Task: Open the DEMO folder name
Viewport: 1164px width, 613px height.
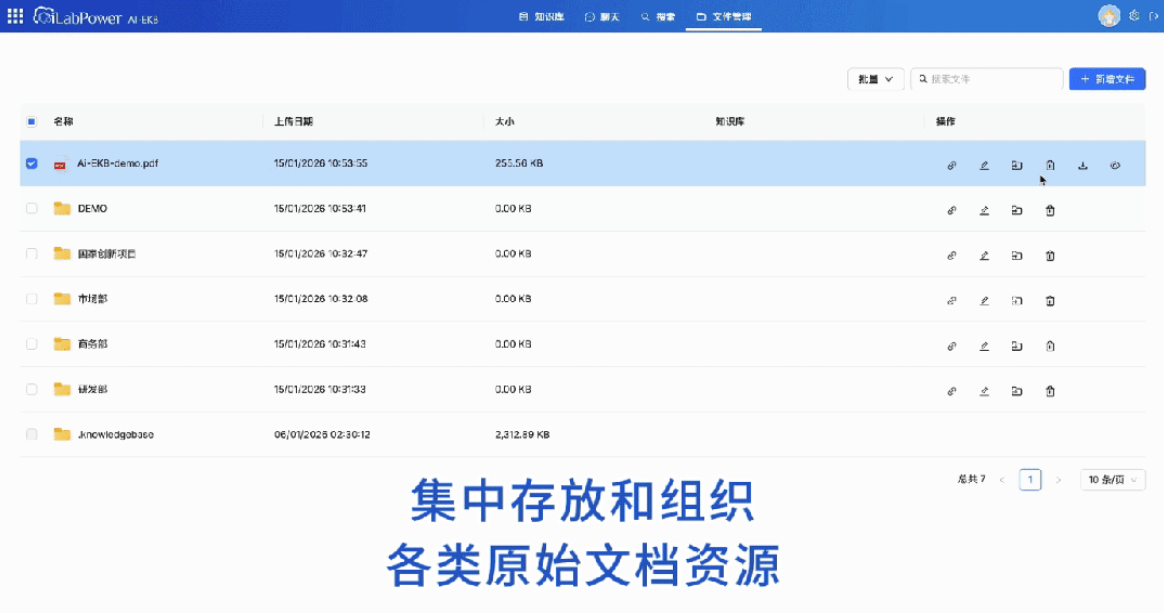Action: 93,209
